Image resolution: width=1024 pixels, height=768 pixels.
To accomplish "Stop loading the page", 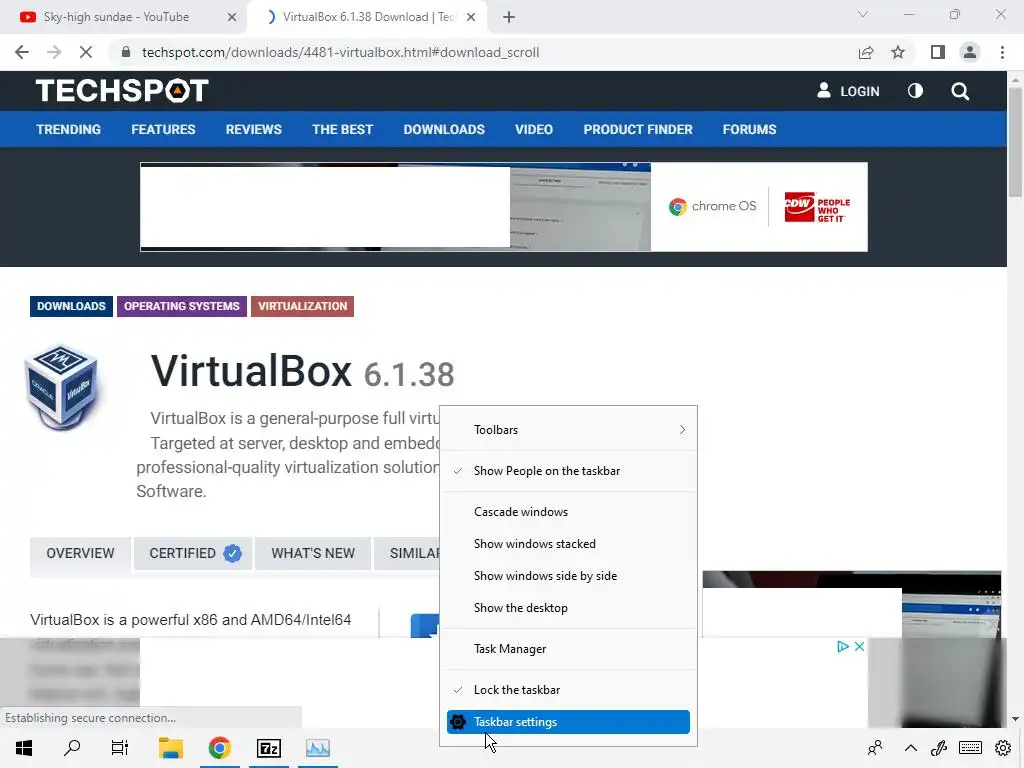I will 86,52.
